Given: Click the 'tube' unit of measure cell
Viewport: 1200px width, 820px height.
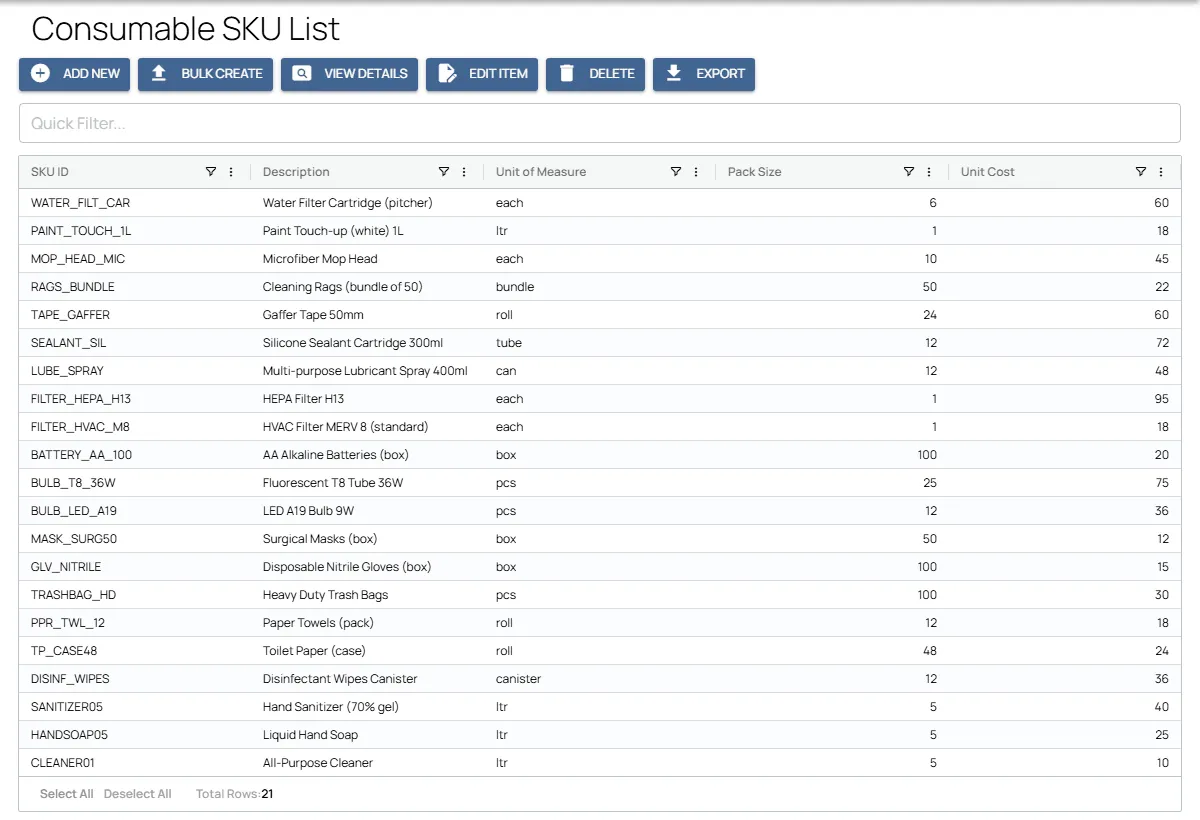Looking at the screenshot, I should tap(600, 343).
